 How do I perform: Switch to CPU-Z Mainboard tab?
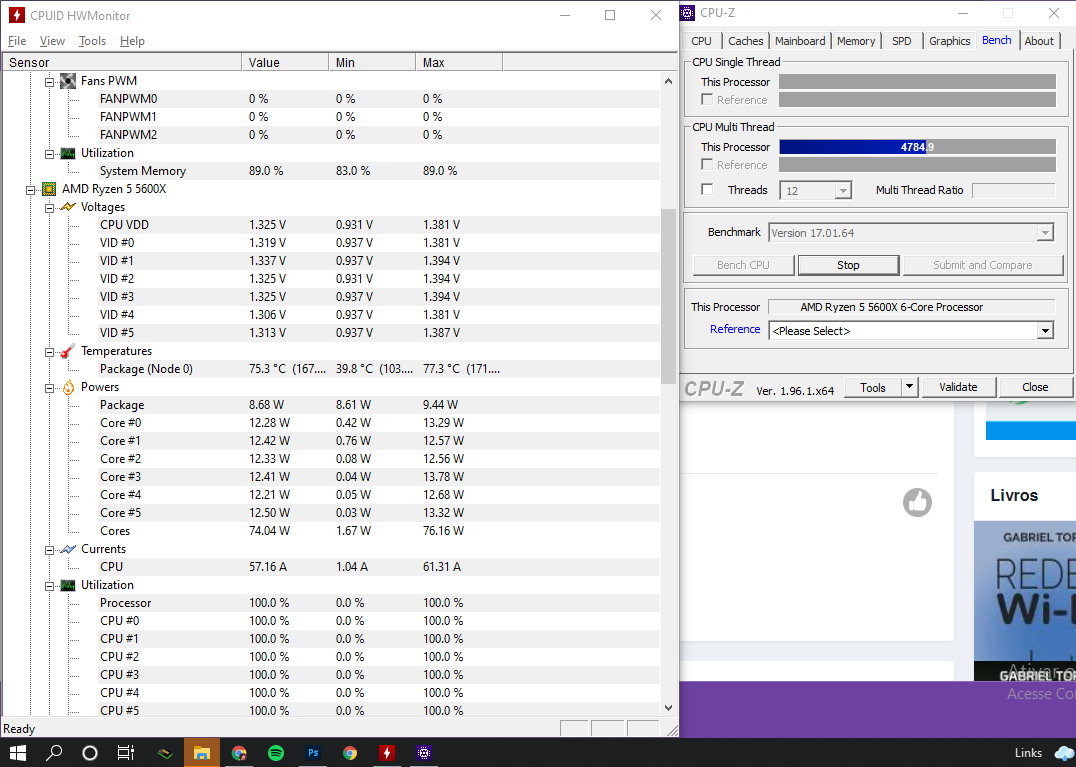coord(800,41)
